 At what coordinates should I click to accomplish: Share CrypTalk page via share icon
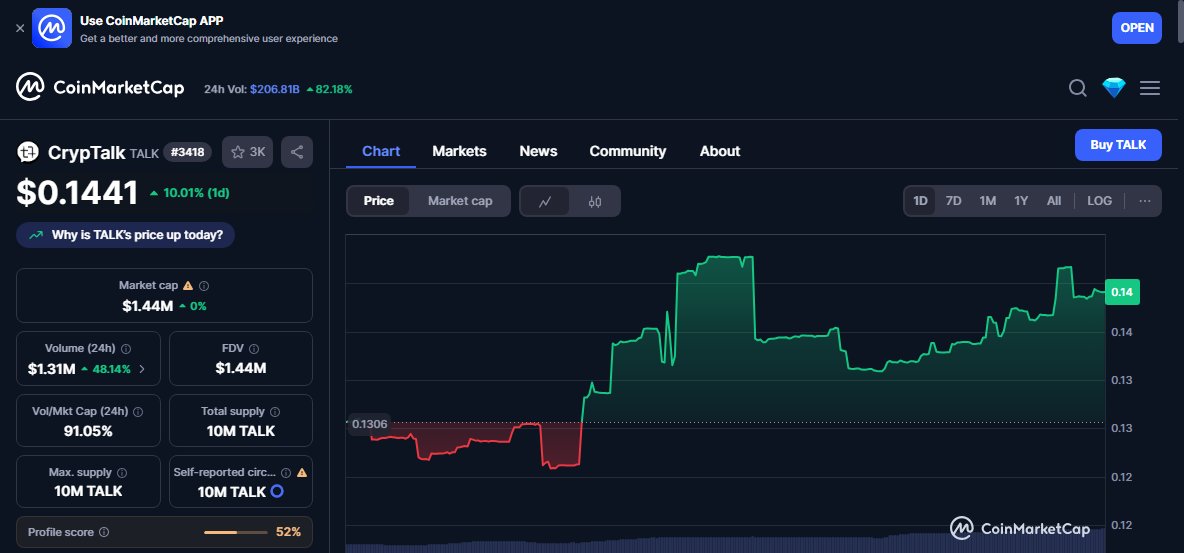pyautogui.click(x=297, y=152)
